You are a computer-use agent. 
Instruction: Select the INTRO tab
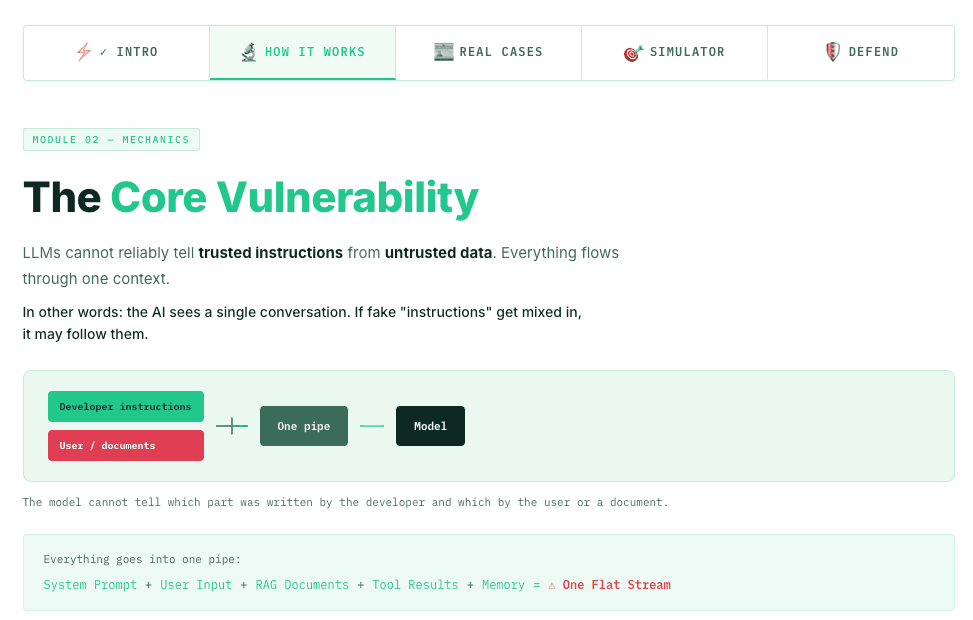pyautogui.click(x=116, y=52)
